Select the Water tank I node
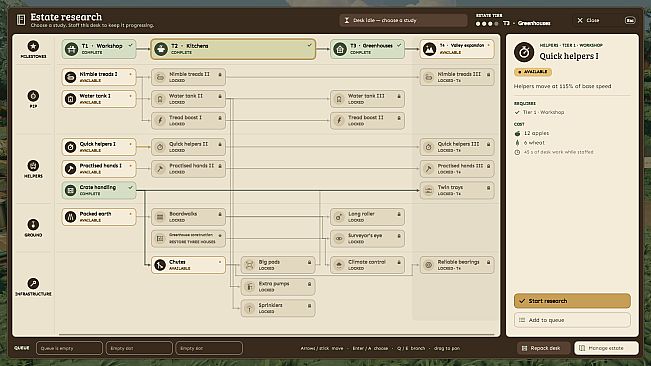 [x=99, y=99]
